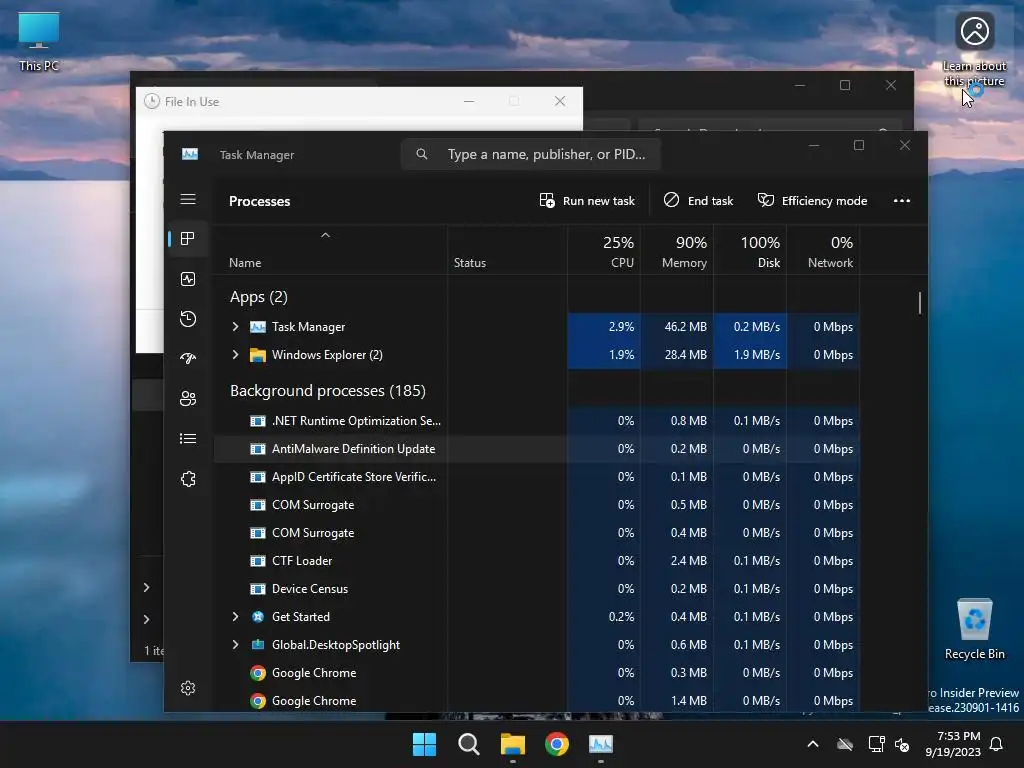Expand the Windows Explorer (2) process group
Viewport: 1024px width, 768px height.
click(235, 355)
